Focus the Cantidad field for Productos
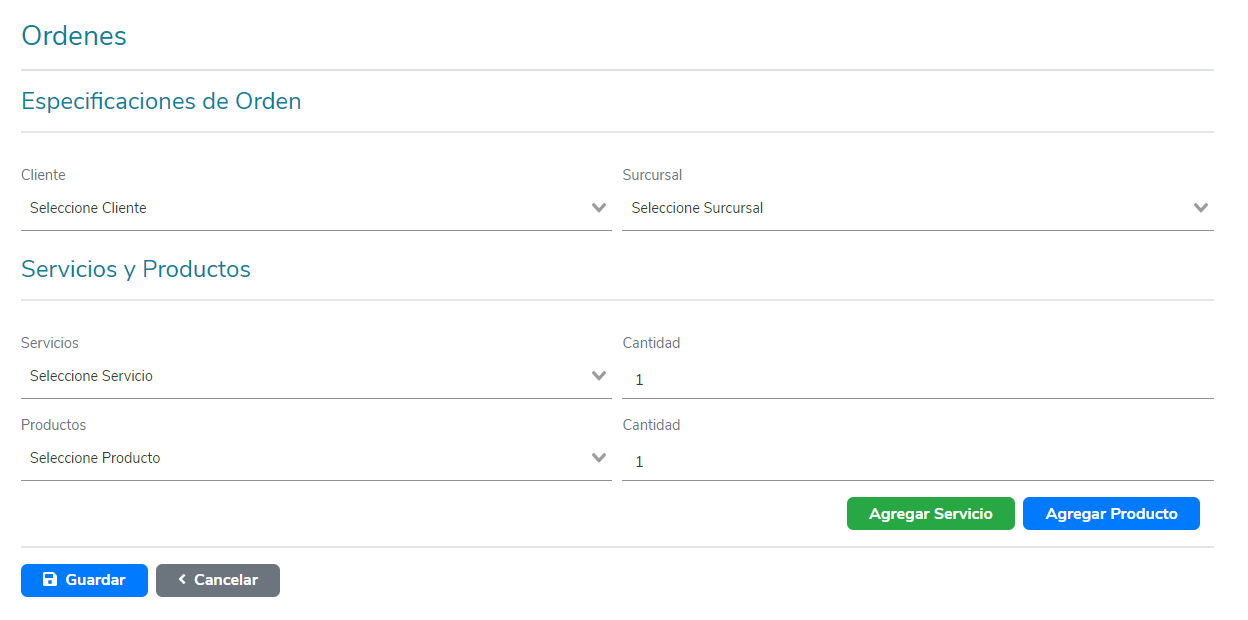The width and height of the screenshot is (1248, 620). click(917, 462)
